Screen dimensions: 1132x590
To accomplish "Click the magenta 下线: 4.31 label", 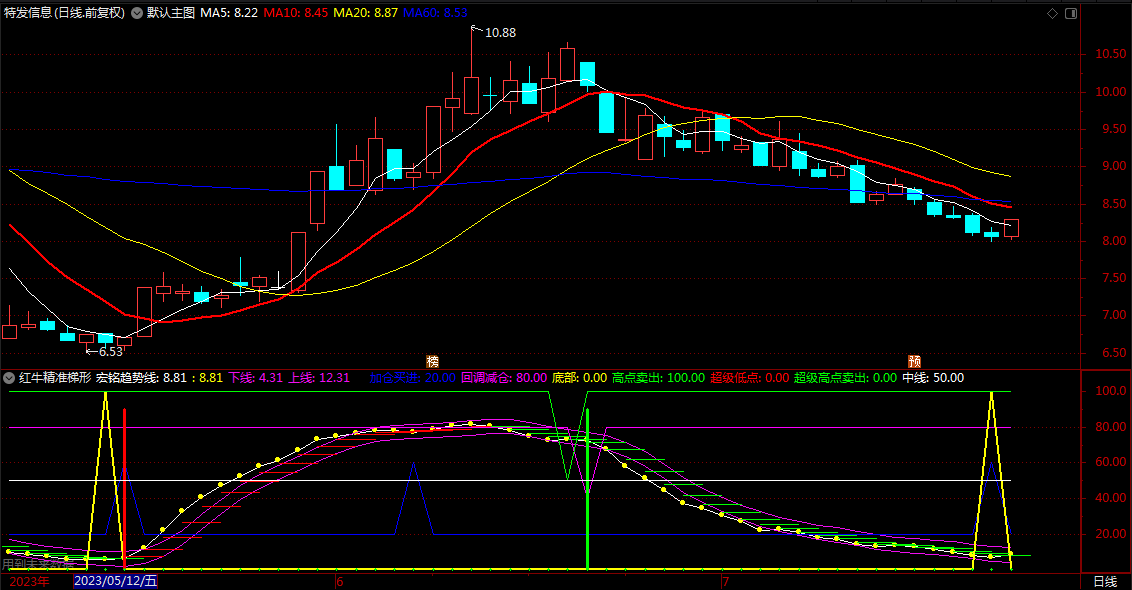I will [x=256, y=378].
